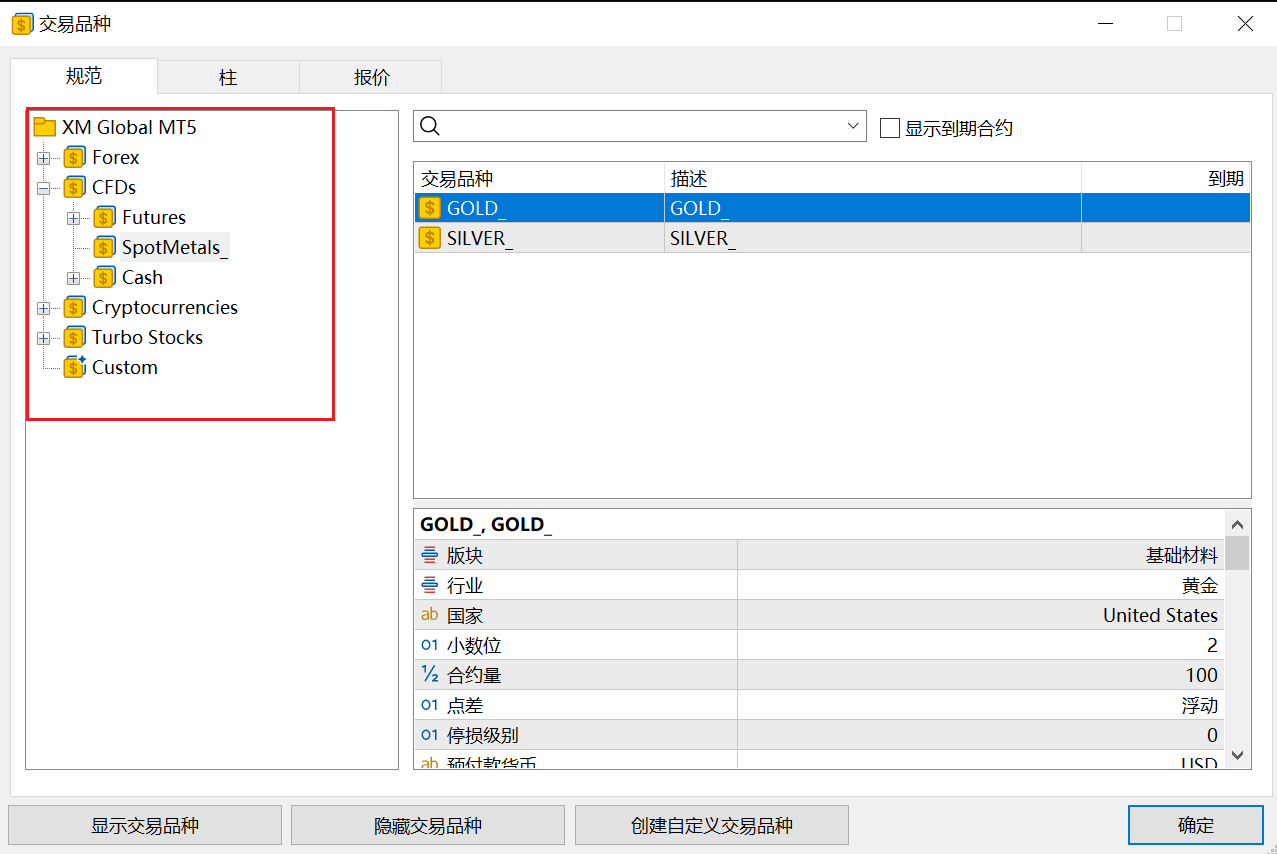Enable the 显示到期合约 checkbox
The image size is (1277, 854).
click(889, 127)
